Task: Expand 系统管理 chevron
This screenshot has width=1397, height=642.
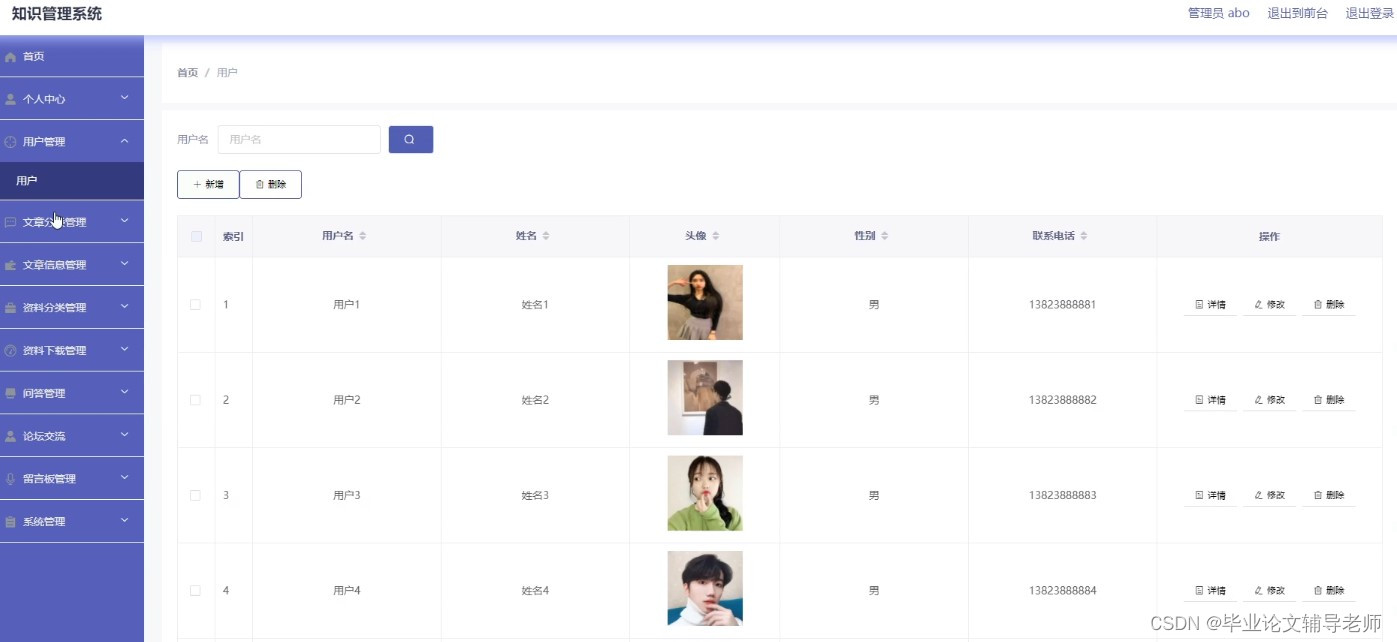Action: tap(125, 521)
